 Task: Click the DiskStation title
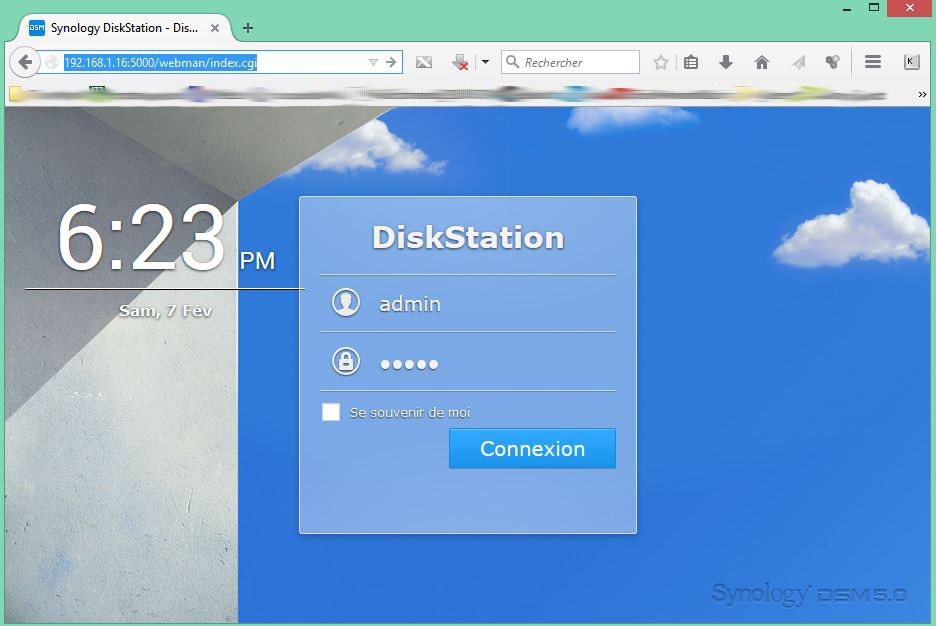pos(468,238)
